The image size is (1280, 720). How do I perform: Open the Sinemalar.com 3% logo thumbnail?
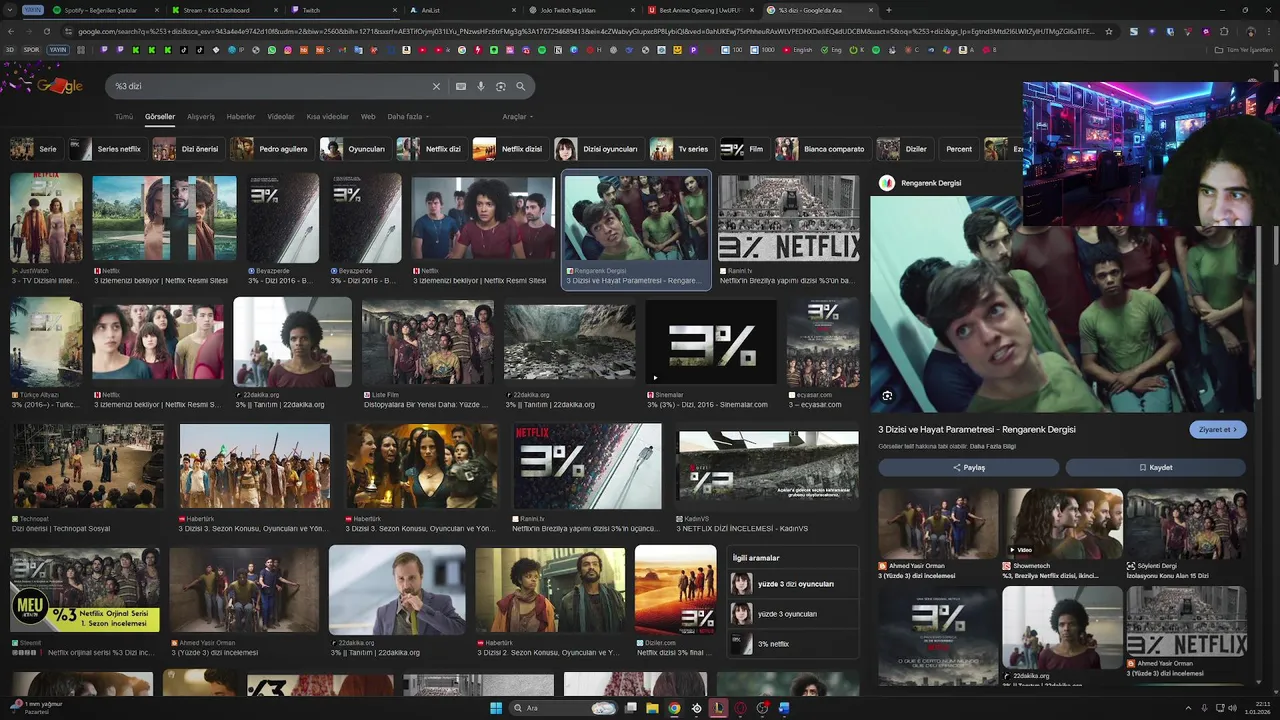pyautogui.click(x=711, y=343)
